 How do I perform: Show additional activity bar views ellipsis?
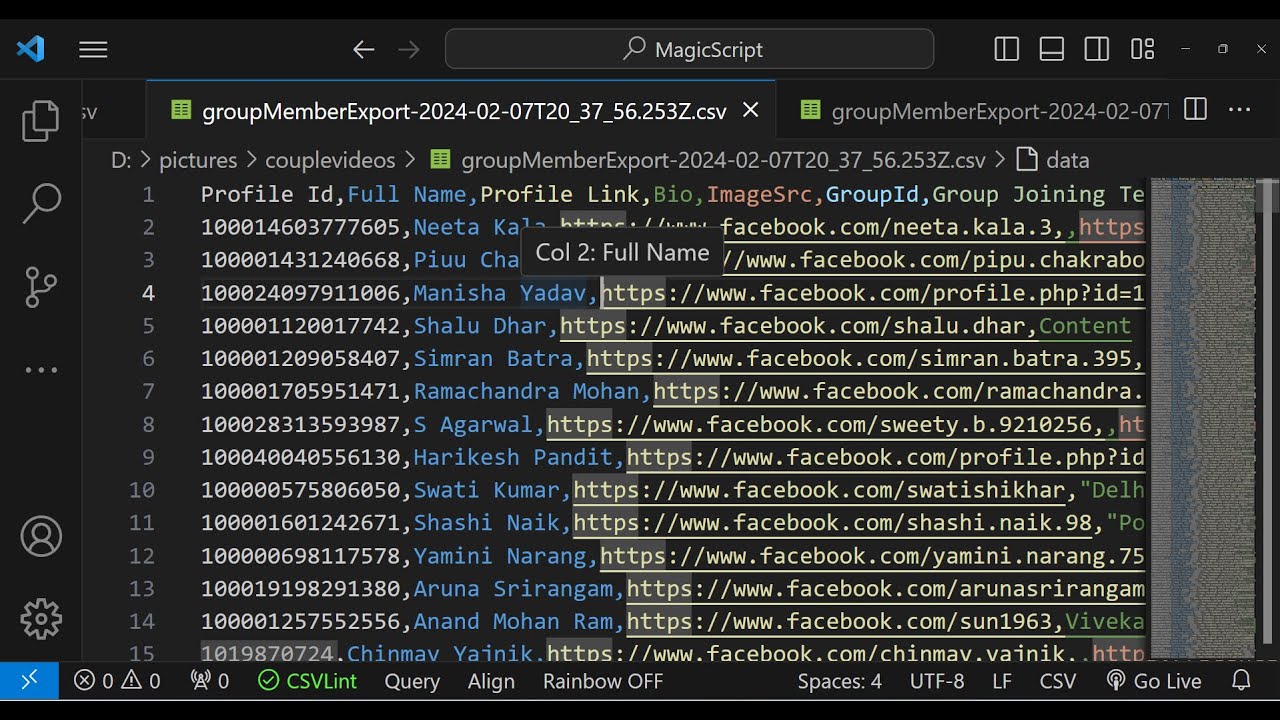(41, 370)
